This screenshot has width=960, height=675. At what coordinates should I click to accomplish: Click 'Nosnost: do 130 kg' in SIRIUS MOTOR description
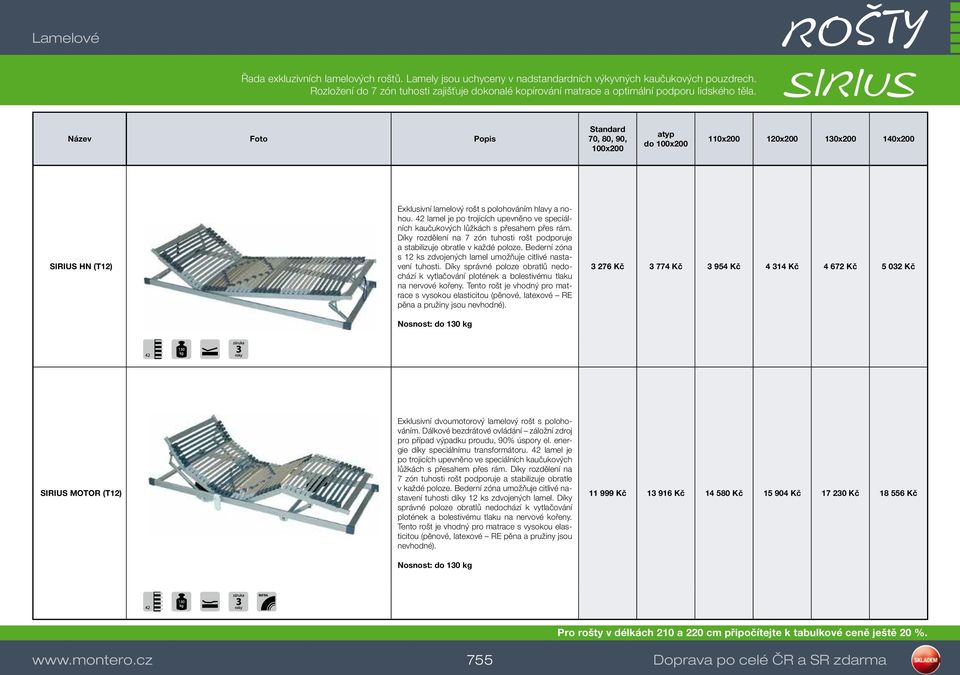coord(435,565)
